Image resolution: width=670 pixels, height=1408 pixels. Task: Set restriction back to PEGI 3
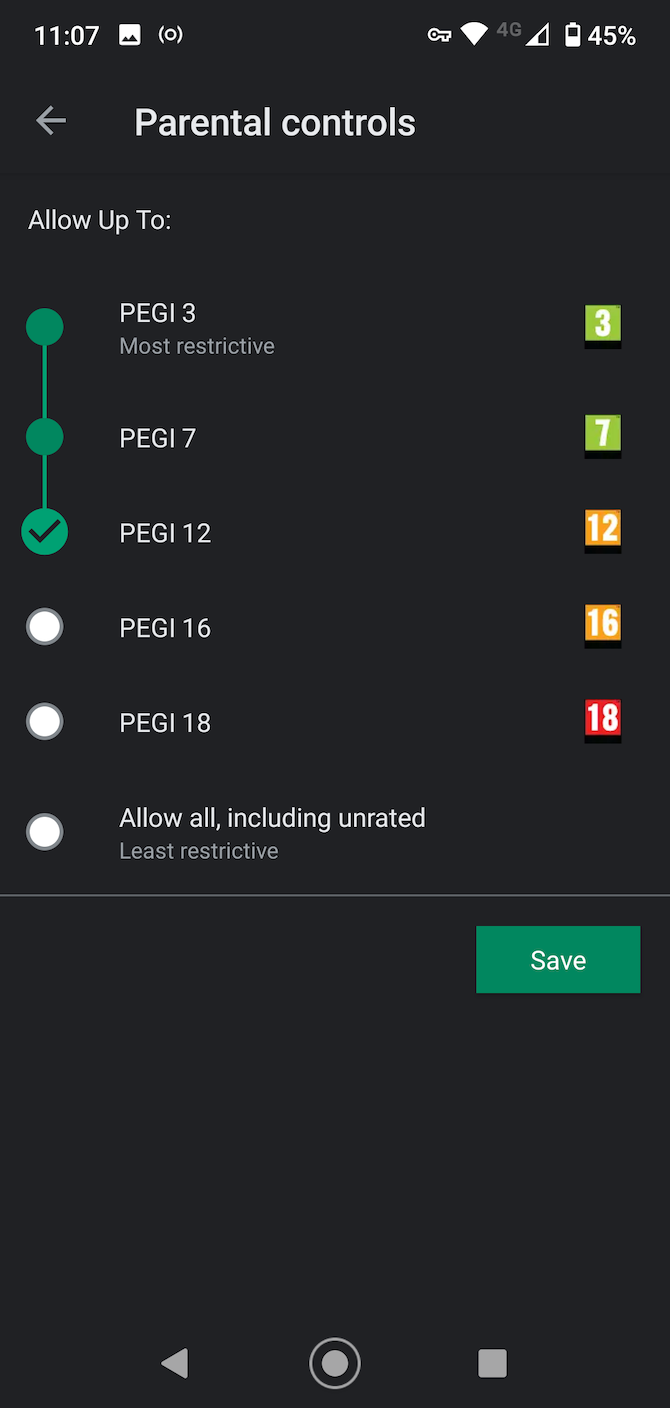pos(44,326)
